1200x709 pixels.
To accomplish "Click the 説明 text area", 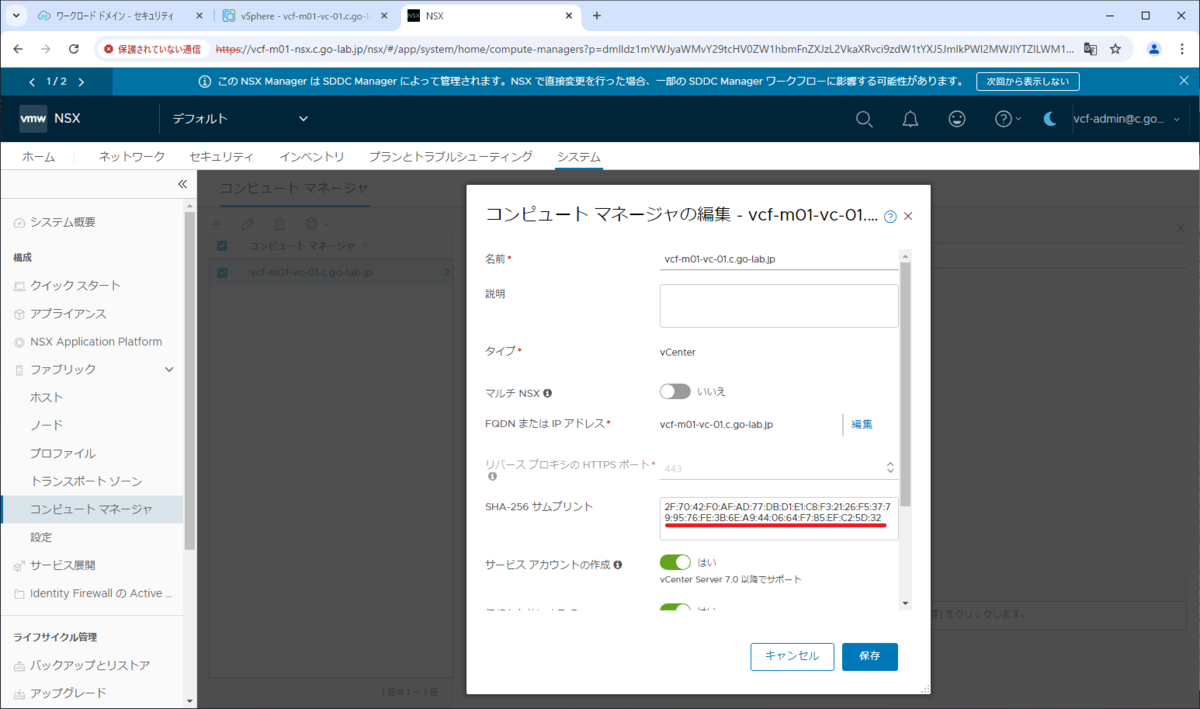I will coord(779,305).
